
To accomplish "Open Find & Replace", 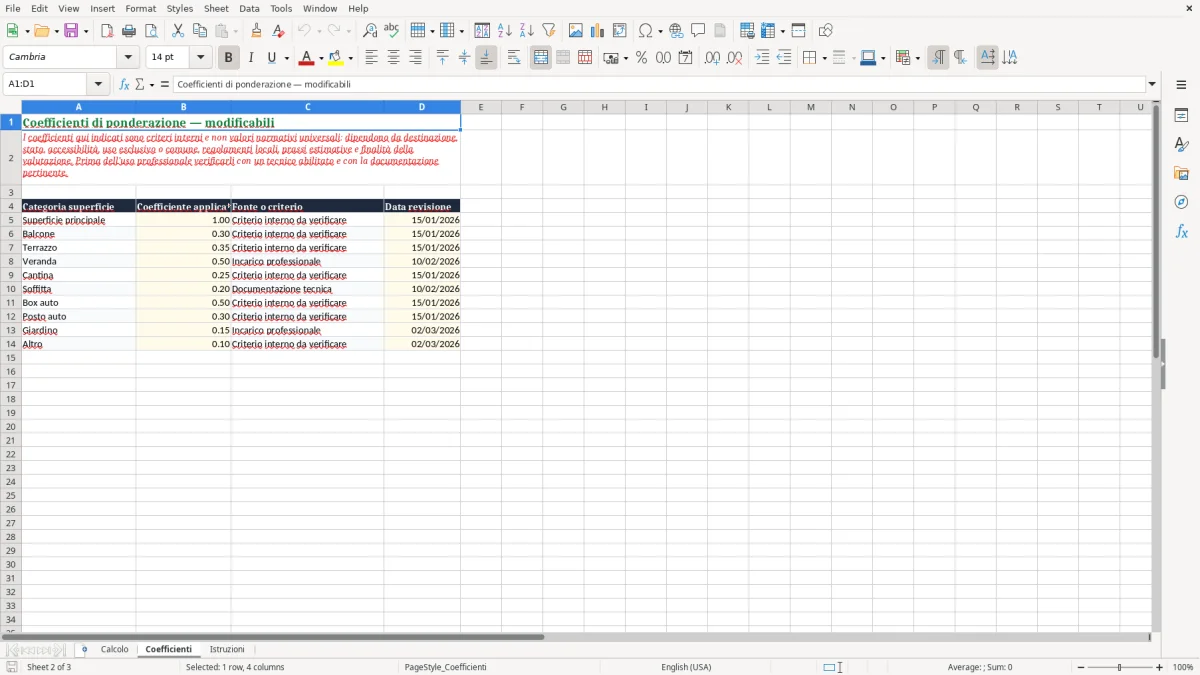I will point(370,31).
